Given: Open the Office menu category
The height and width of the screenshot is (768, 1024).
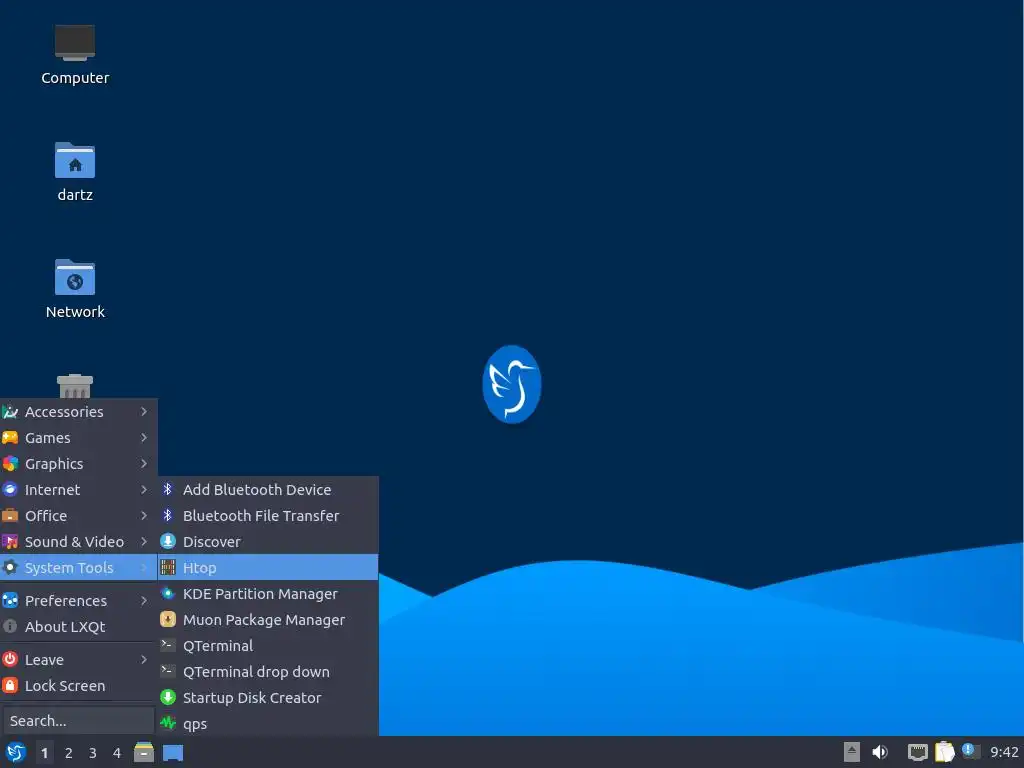Looking at the screenshot, I should click(x=78, y=516).
